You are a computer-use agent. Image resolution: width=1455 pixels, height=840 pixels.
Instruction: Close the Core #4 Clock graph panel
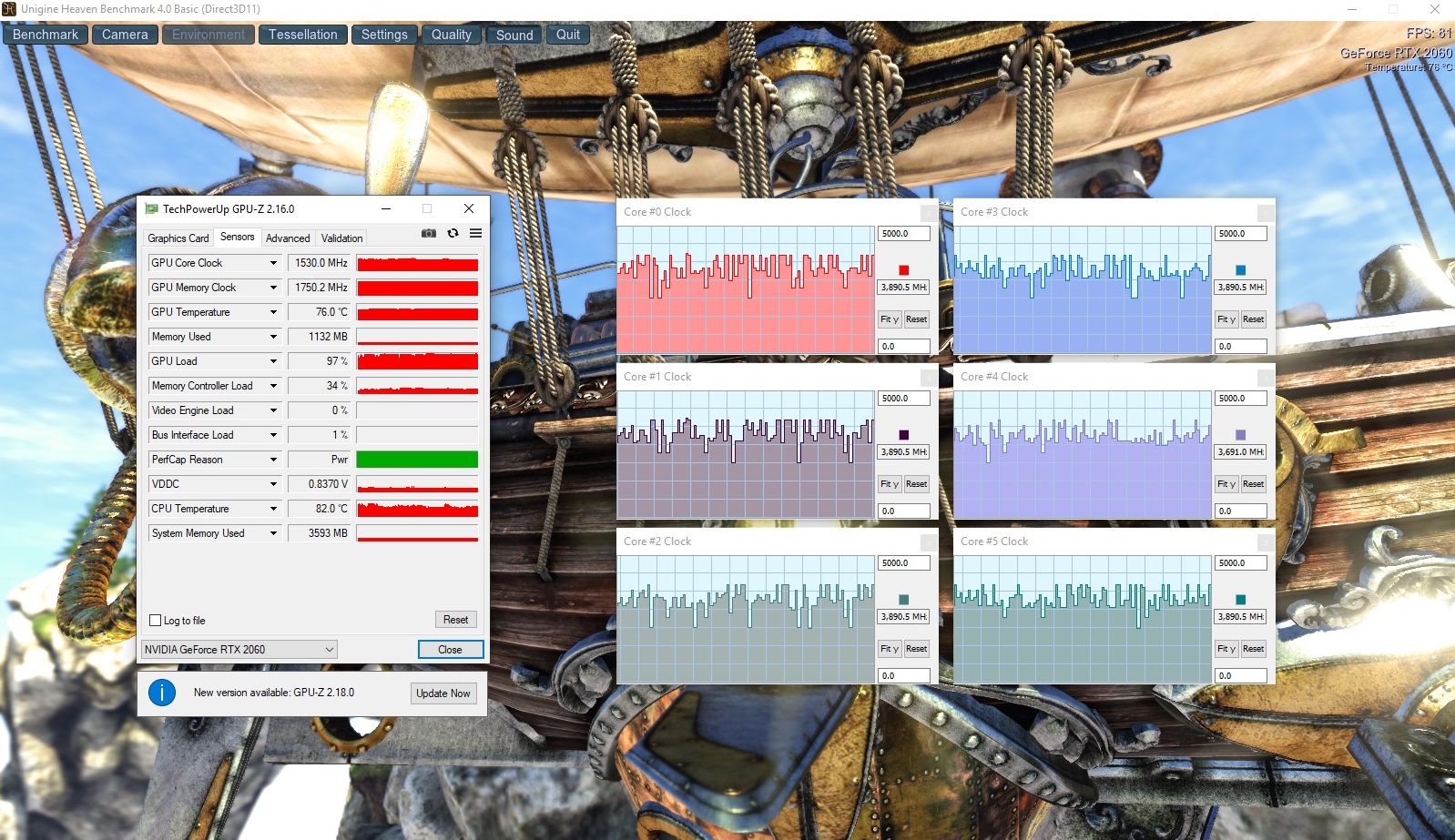tap(1266, 378)
